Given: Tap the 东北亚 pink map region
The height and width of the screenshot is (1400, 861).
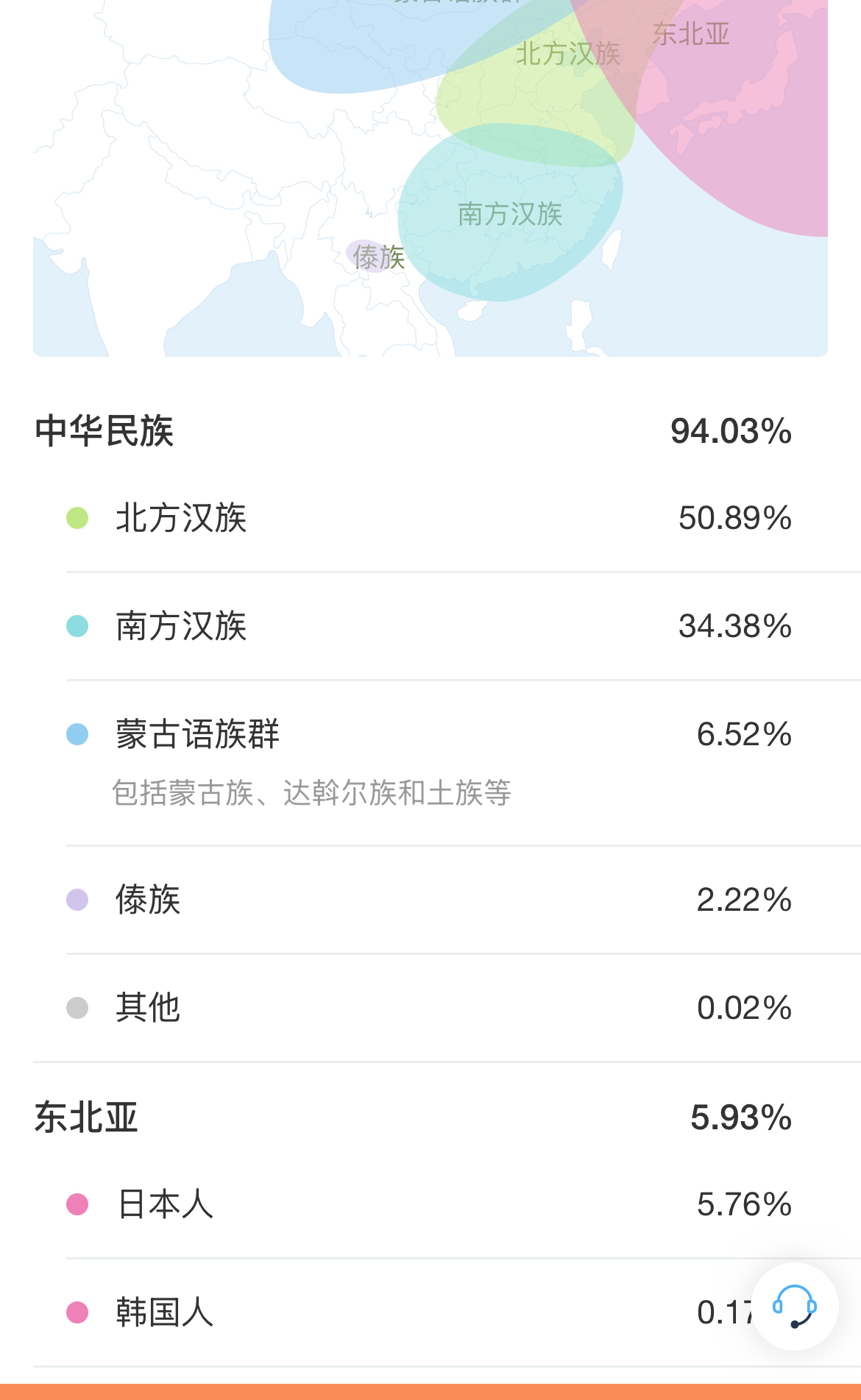Looking at the screenshot, I should [736, 132].
